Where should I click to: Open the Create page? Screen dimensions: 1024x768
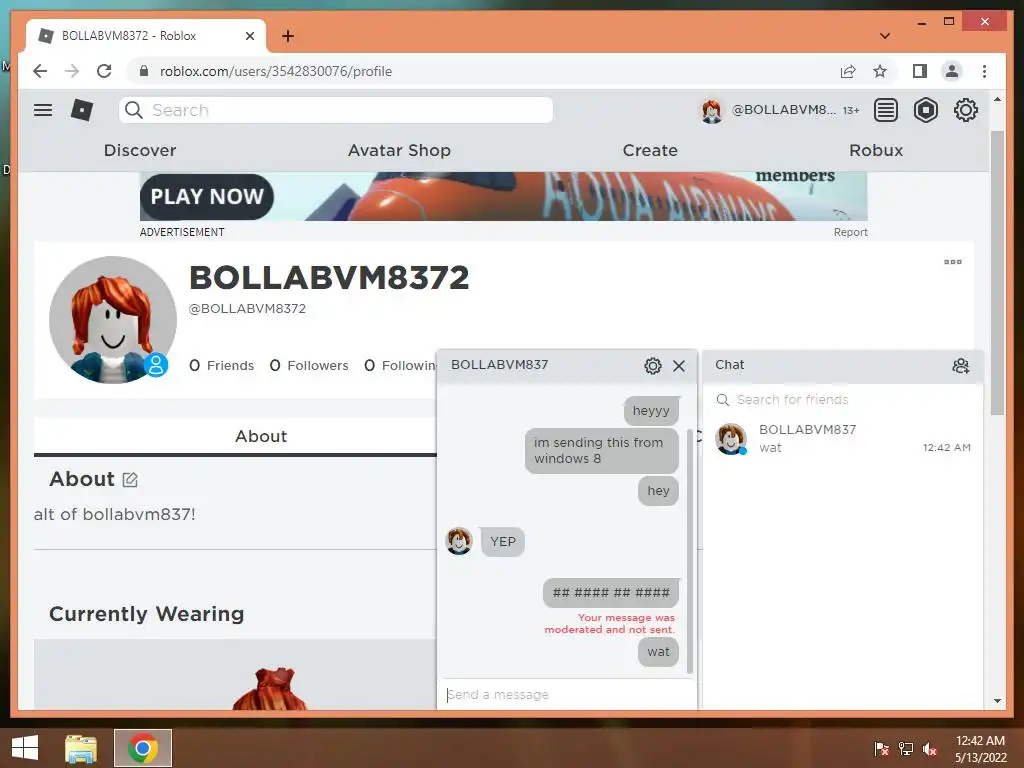[650, 150]
